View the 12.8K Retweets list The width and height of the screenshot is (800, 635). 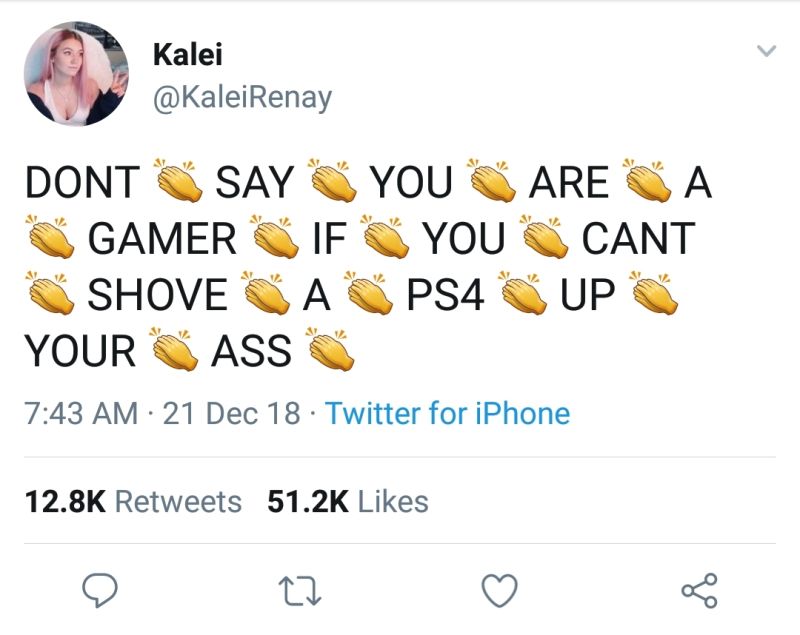pyautogui.click(x=133, y=501)
